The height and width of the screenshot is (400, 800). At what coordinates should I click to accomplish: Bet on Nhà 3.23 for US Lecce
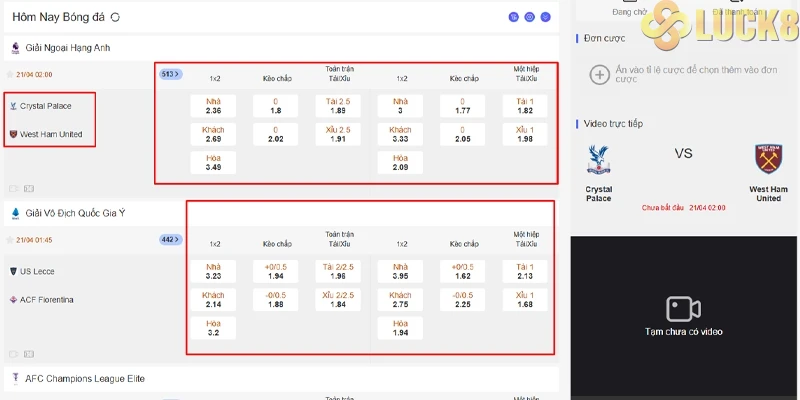tap(213, 271)
